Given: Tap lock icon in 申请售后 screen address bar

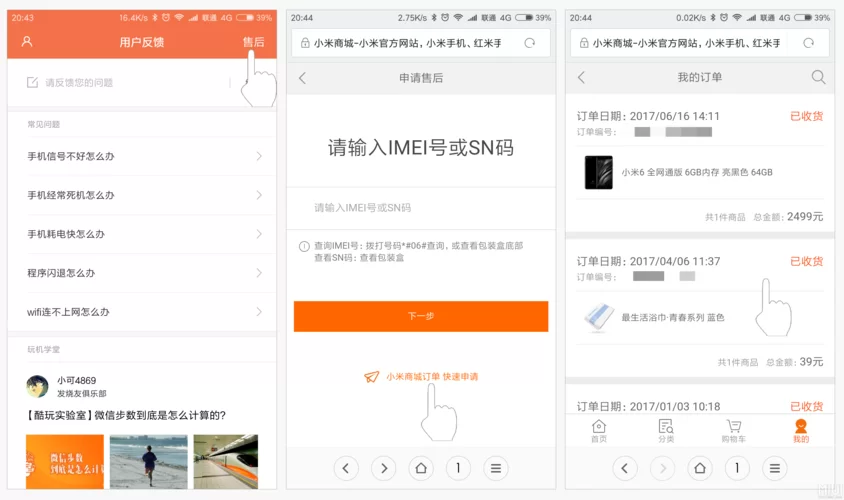Looking at the screenshot, I should 305,43.
